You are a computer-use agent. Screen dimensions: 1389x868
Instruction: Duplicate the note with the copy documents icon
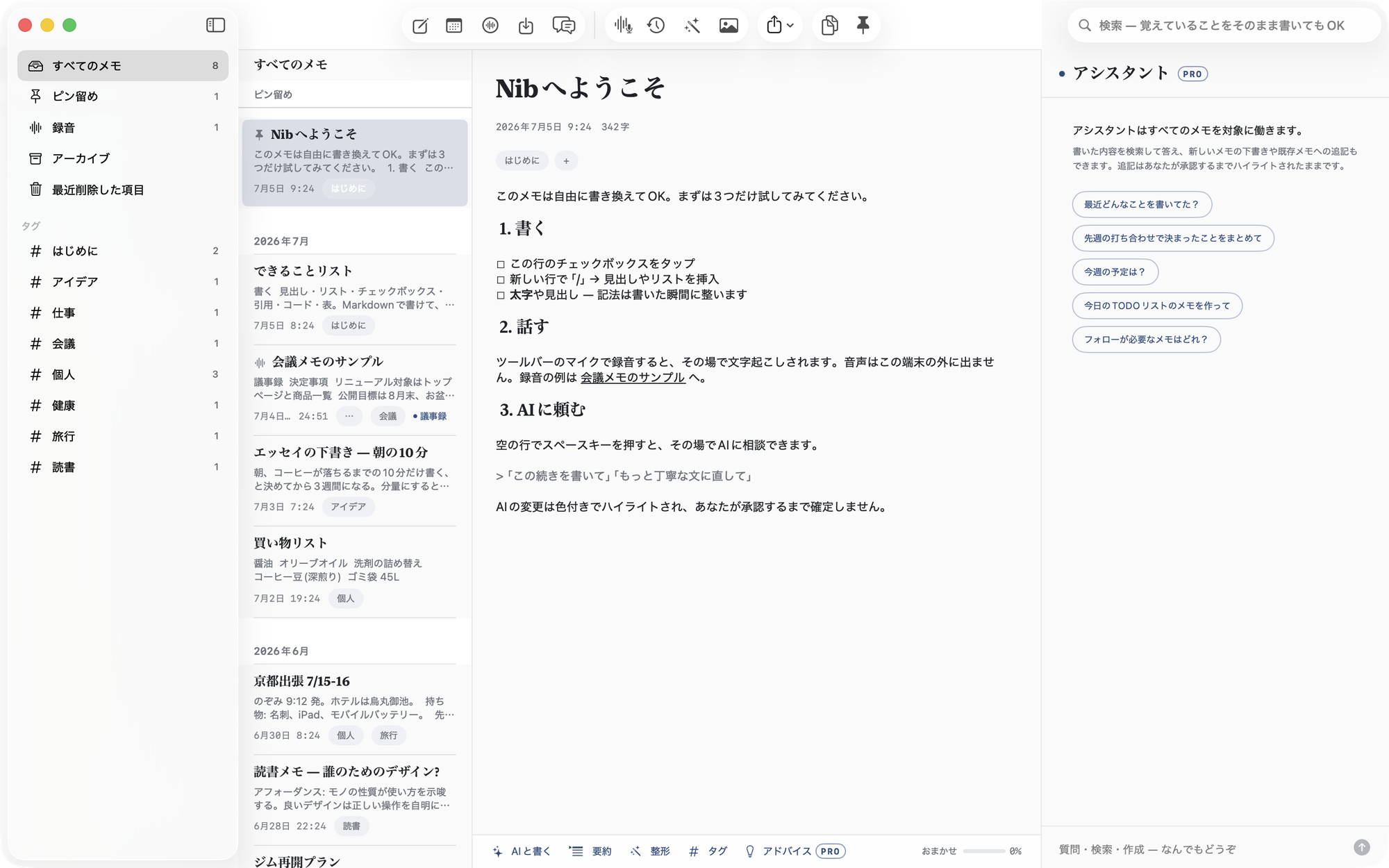[x=829, y=26]
